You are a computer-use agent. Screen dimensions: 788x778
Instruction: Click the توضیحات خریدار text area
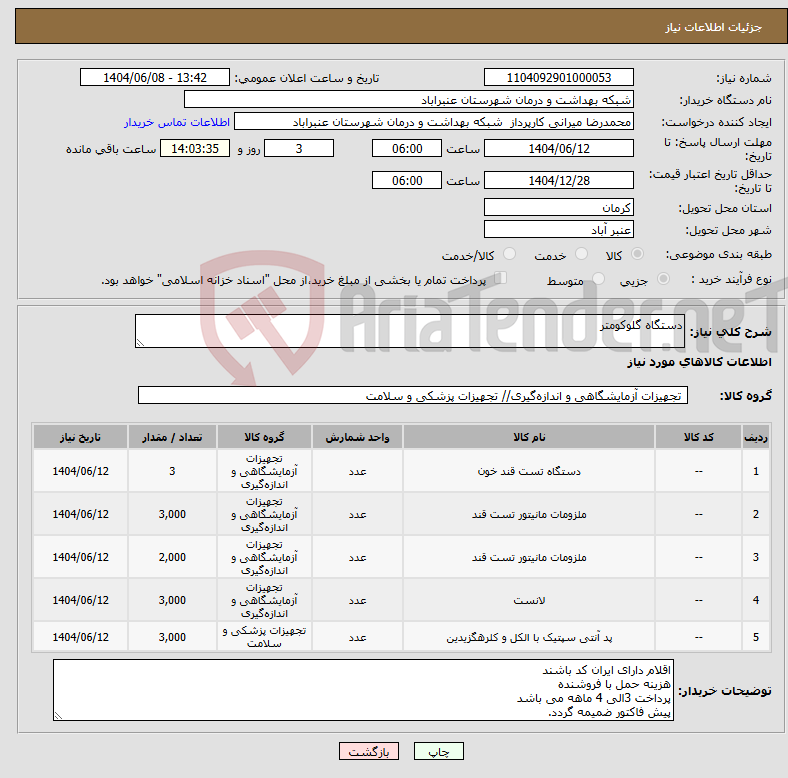[363, 690]
